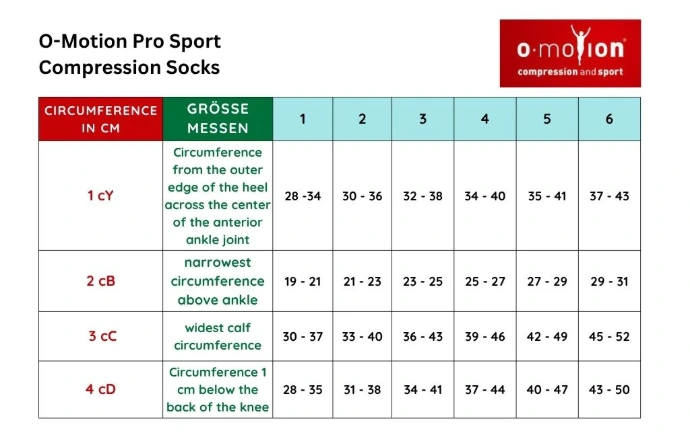This screenshot has height=437, width=690.
Task: Click the cell showing 36 - 43
Action: [422, 337]
